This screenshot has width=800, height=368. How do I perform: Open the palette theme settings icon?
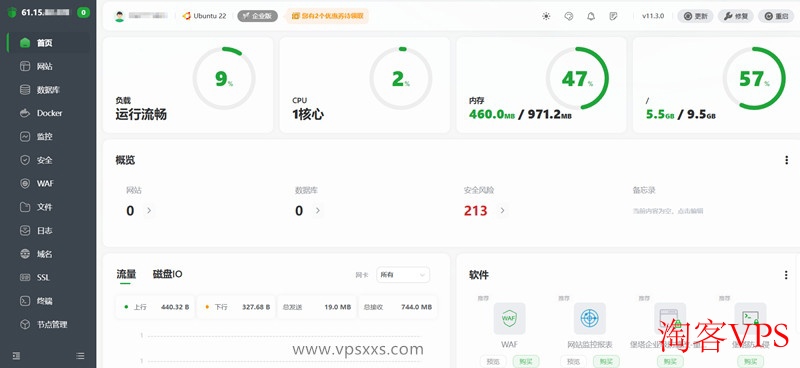tap(569, 16)
